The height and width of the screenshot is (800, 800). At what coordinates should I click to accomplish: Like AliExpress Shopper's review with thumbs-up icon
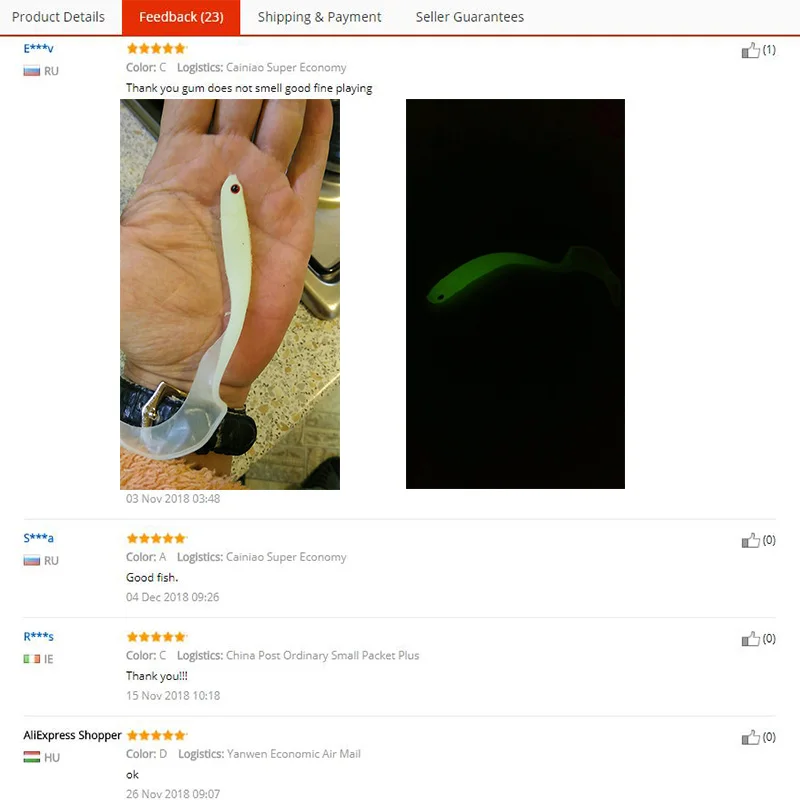pos(750,737)
